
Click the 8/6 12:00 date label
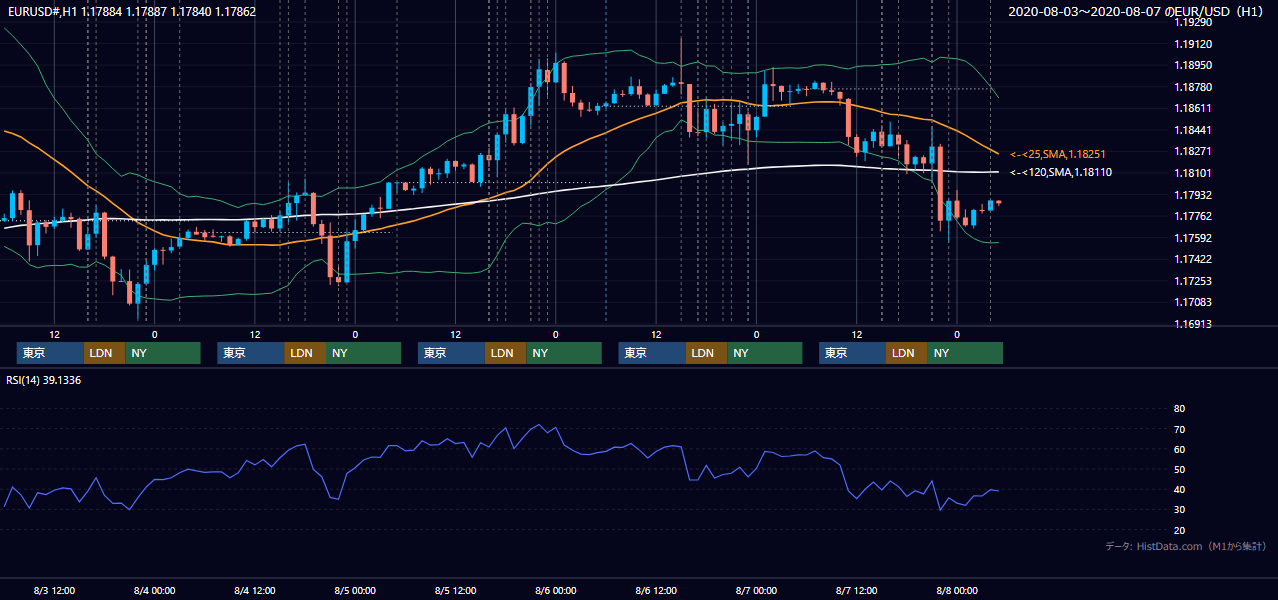pos(657,590)
